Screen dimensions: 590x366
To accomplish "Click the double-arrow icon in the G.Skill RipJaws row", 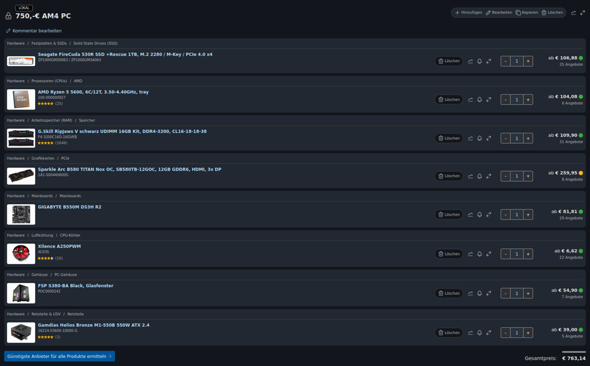I will (x=488, y=138).
